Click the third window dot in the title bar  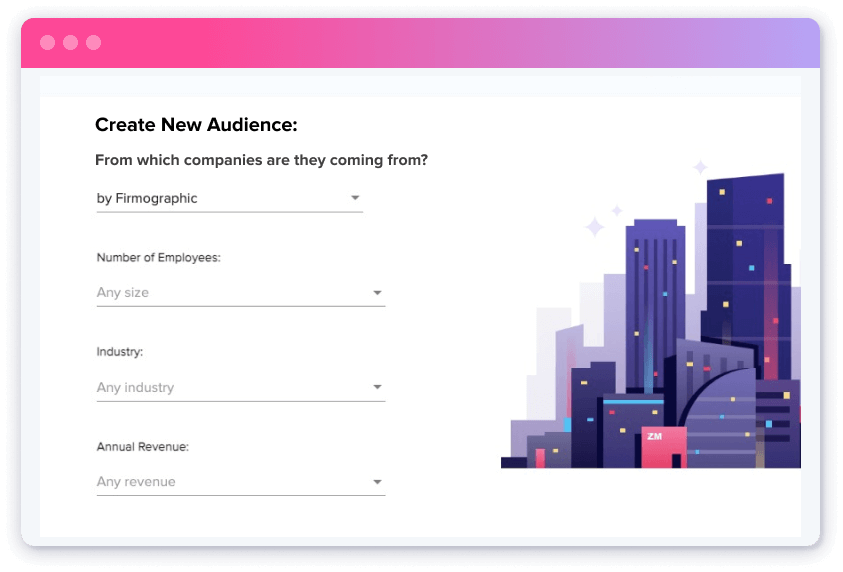(94, 42)
